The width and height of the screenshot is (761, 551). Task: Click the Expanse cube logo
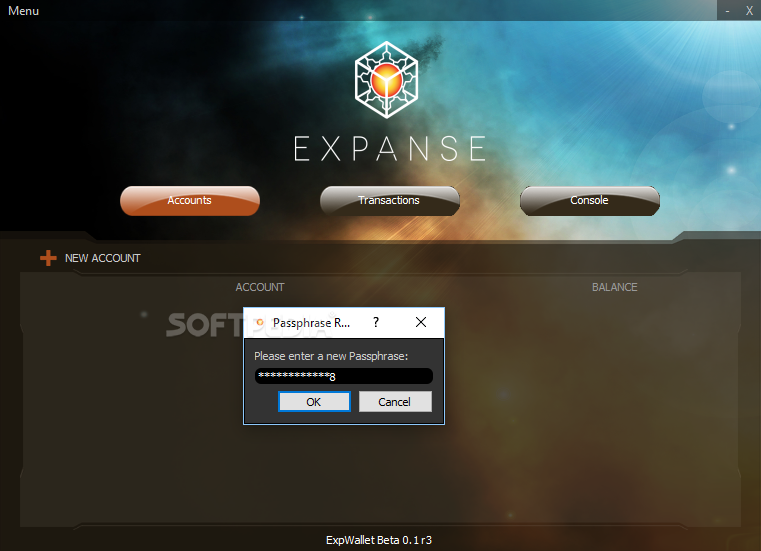[386, 80]
